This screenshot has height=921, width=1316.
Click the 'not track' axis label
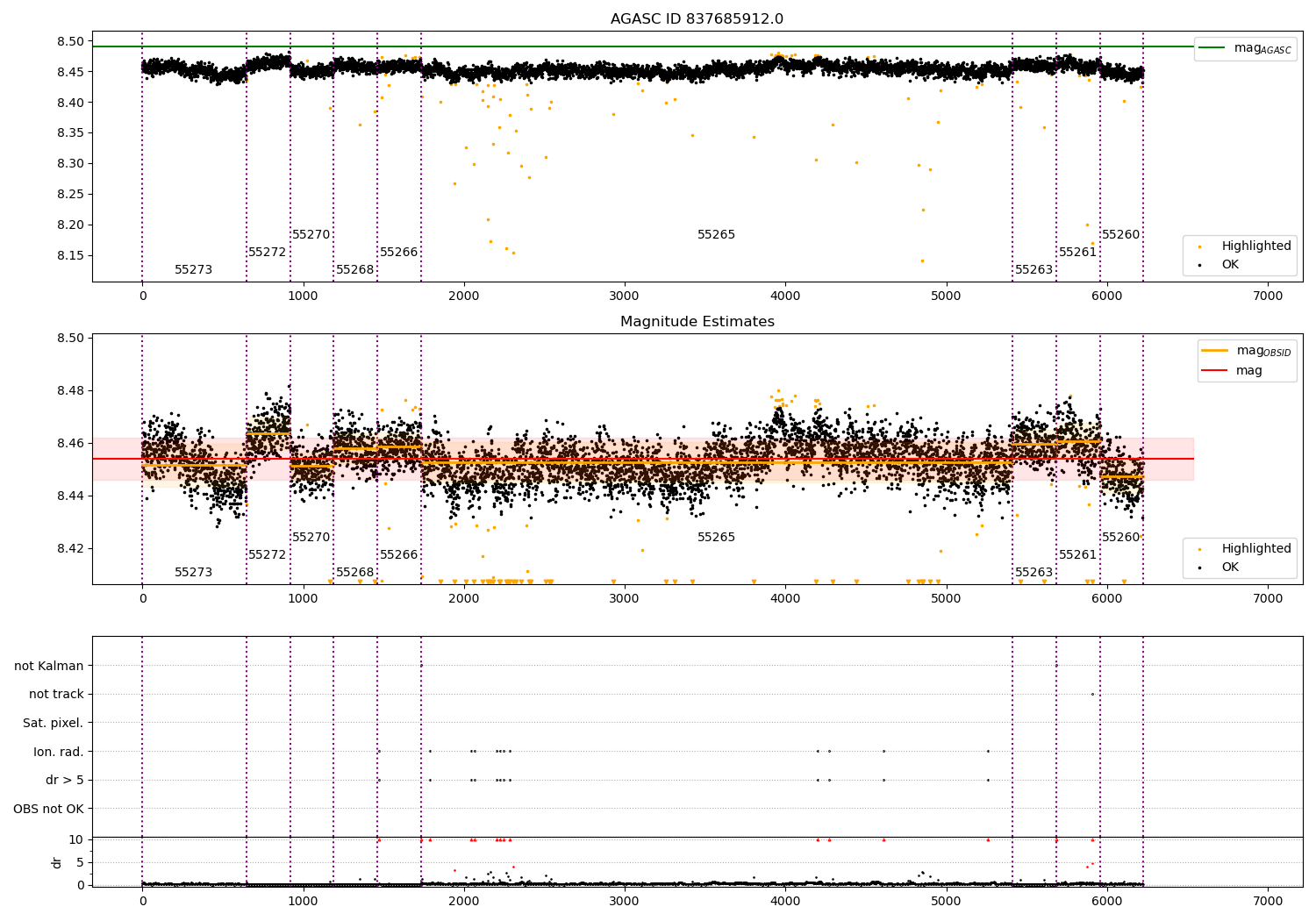click(x=56, y=694)
